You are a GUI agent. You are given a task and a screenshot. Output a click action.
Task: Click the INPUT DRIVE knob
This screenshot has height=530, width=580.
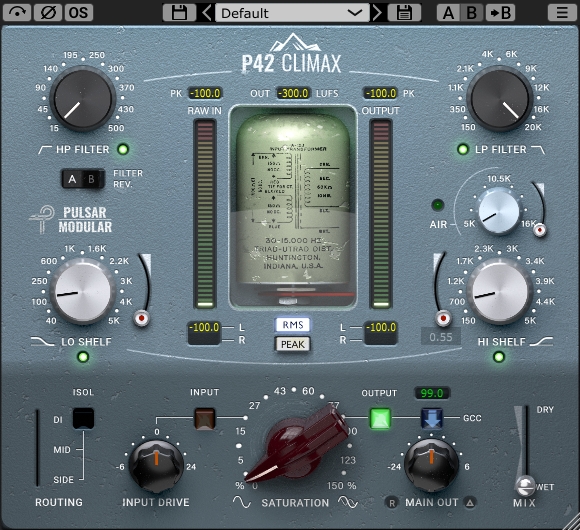pyautogui.click(x=156, y=466)
